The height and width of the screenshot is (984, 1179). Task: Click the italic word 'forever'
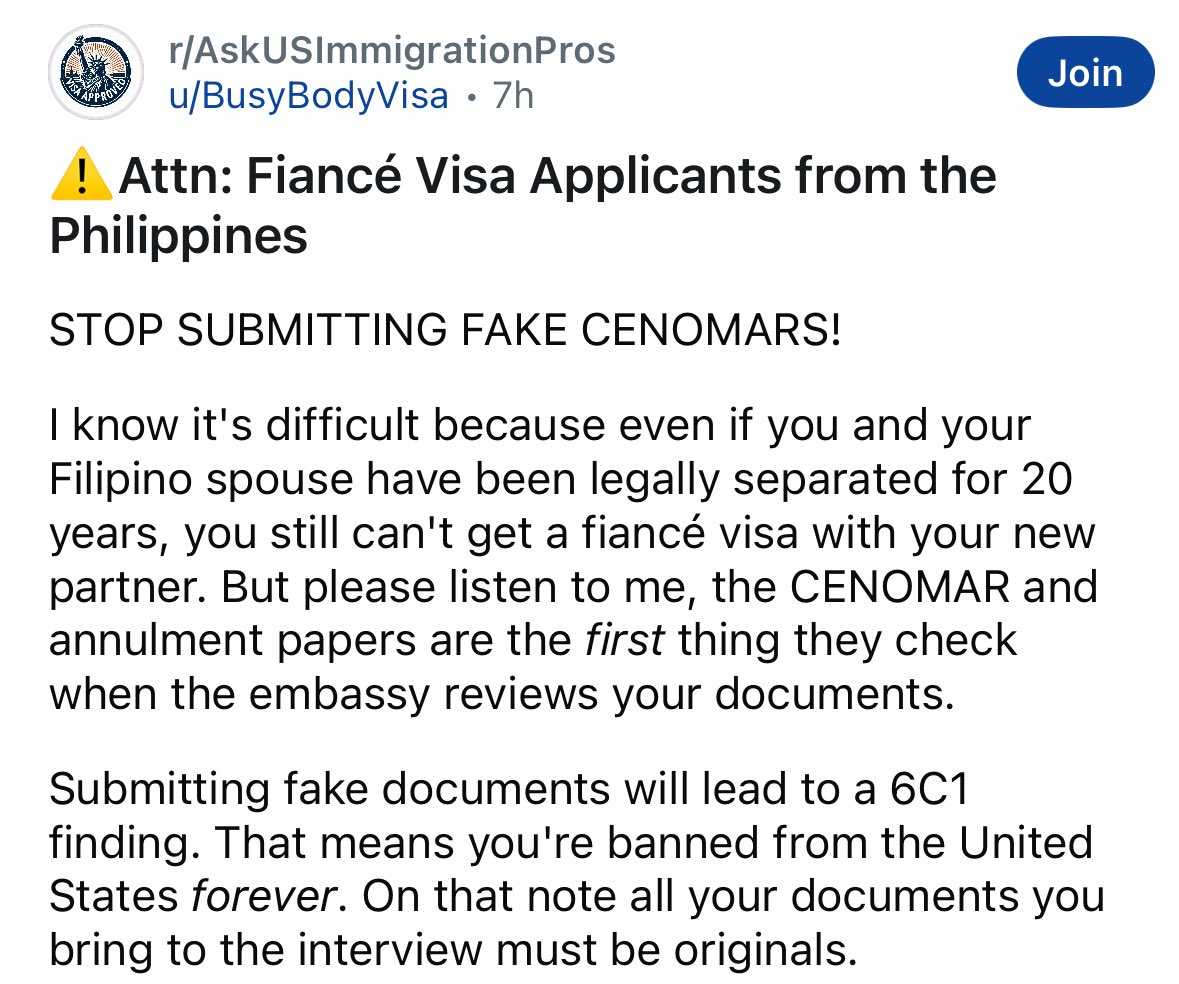click(264, 896)
